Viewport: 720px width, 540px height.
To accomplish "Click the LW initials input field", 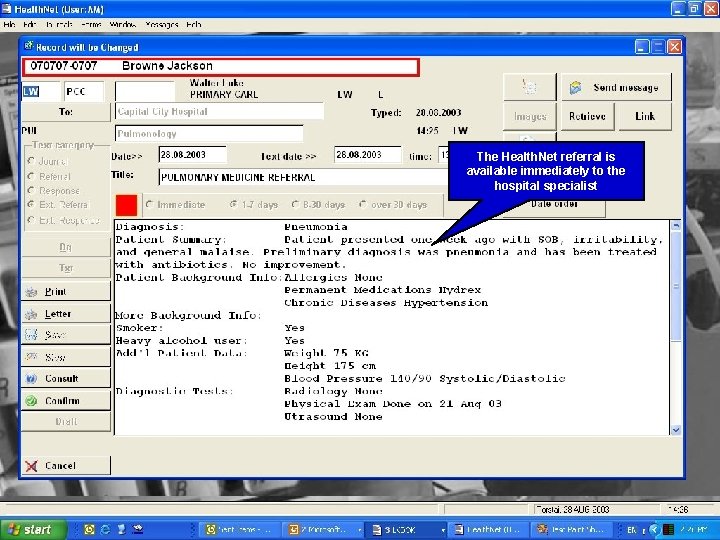I will pyautogui.click(x=40, y=91).
